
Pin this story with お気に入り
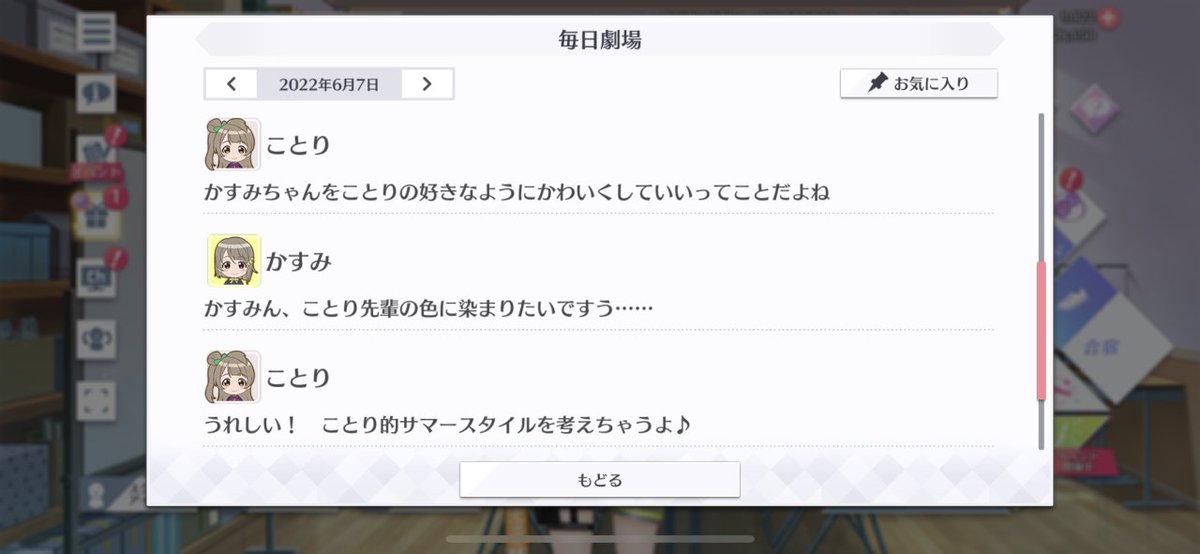click(919, 83)
